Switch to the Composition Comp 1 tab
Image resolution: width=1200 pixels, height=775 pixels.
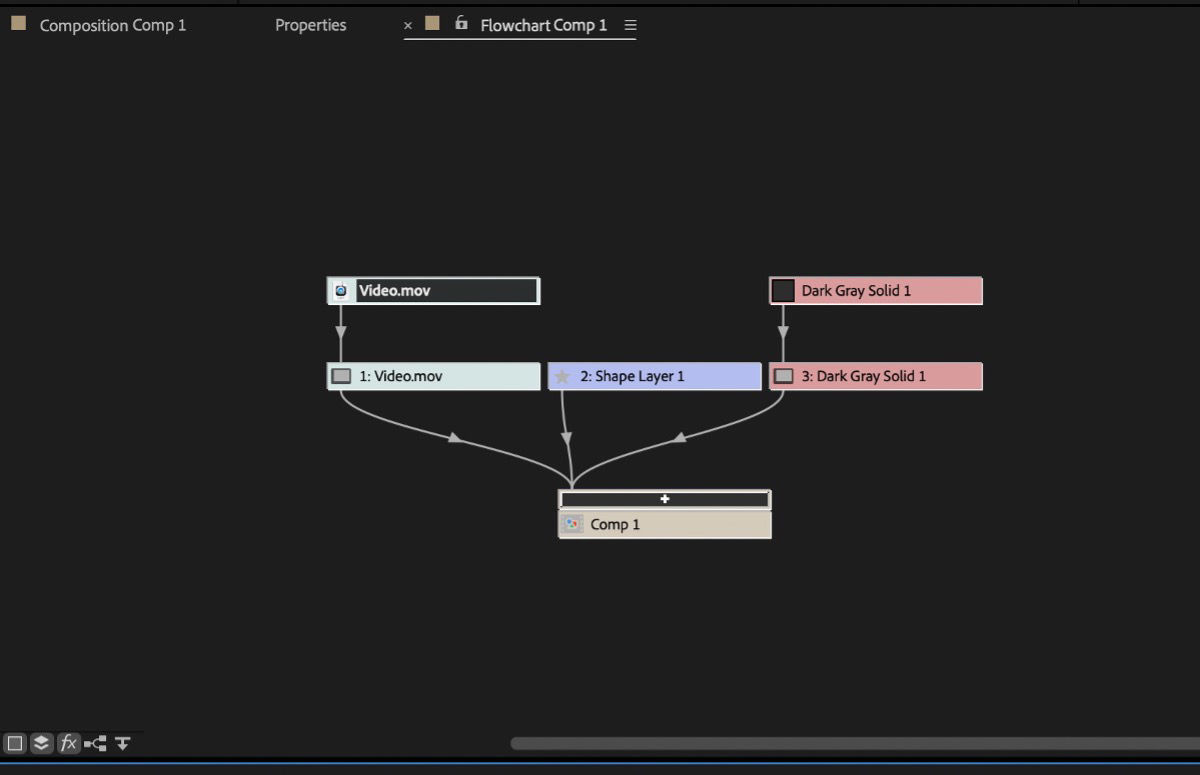coord(112,25)
